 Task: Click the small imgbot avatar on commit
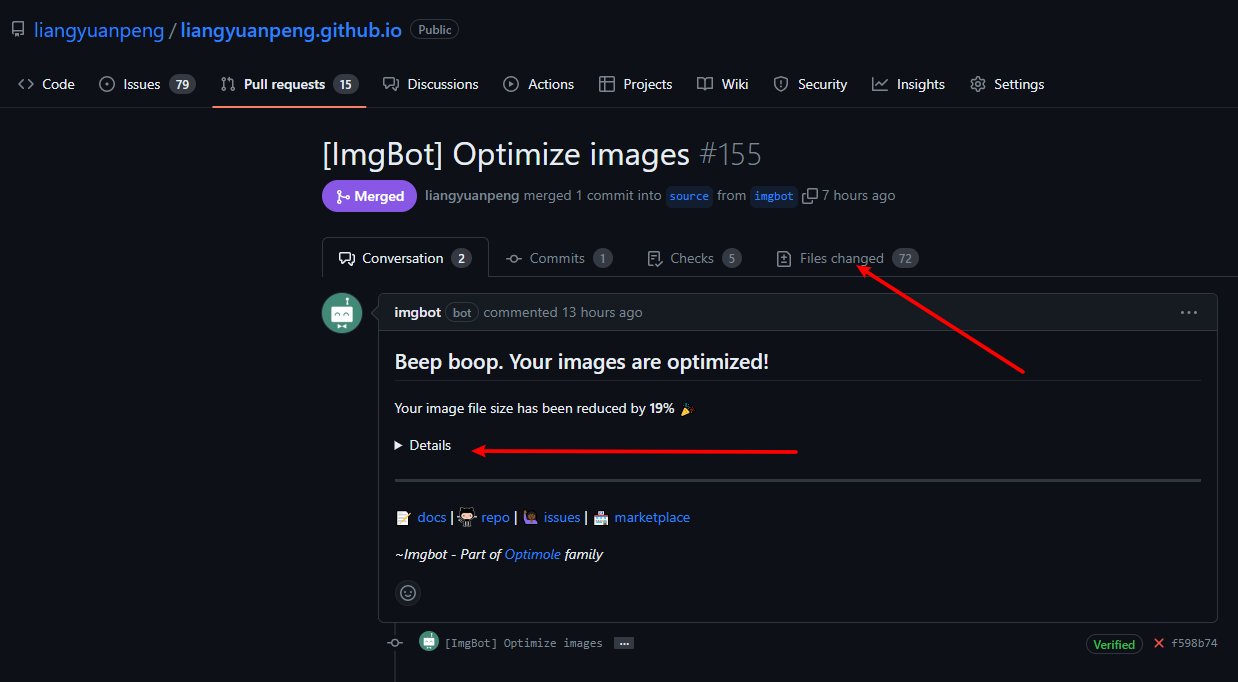coord(429,642)
